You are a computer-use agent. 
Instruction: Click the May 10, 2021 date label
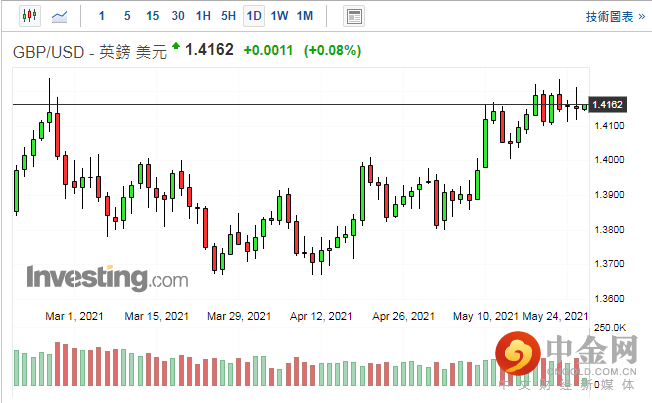pyautogui.click(x=486, y=316)
